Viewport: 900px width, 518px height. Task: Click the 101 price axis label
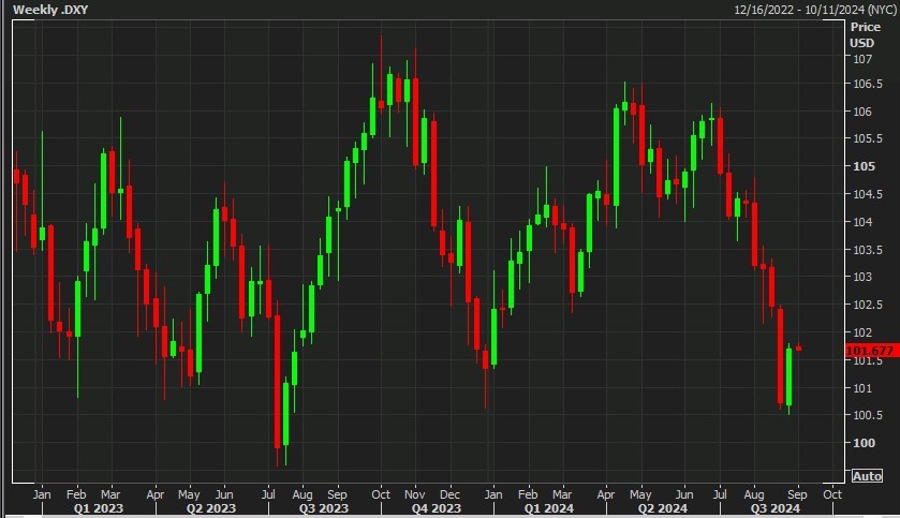coord(862,388)
